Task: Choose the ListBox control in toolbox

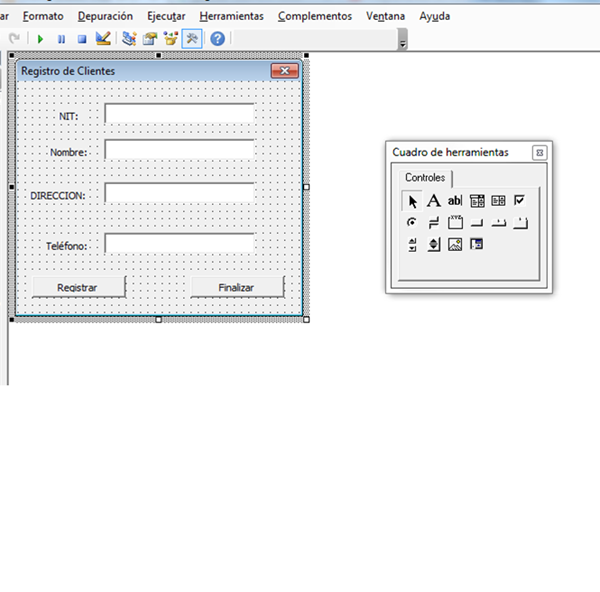Action: (498, 201)
